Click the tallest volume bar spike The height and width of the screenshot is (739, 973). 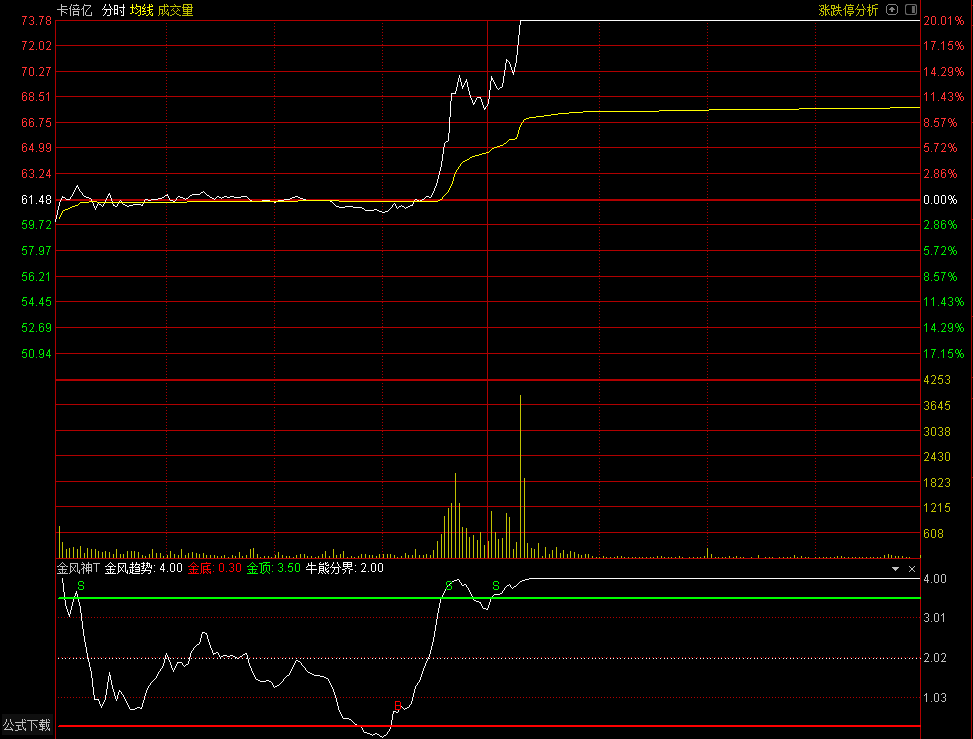coord(520,476)
